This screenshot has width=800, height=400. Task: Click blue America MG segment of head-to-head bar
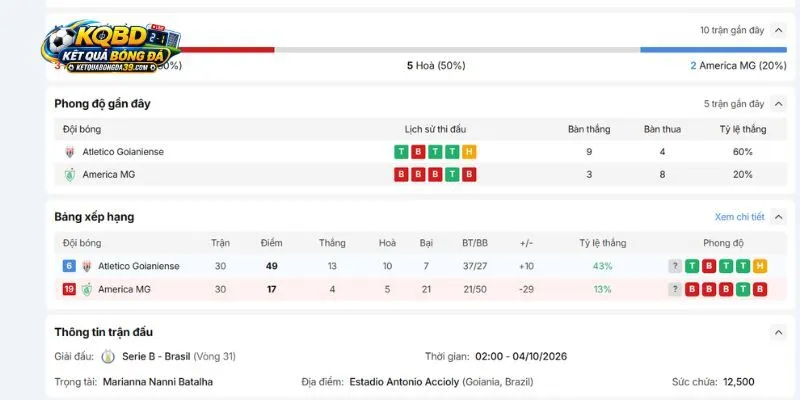pyautogui.click(x=713, y=49)
